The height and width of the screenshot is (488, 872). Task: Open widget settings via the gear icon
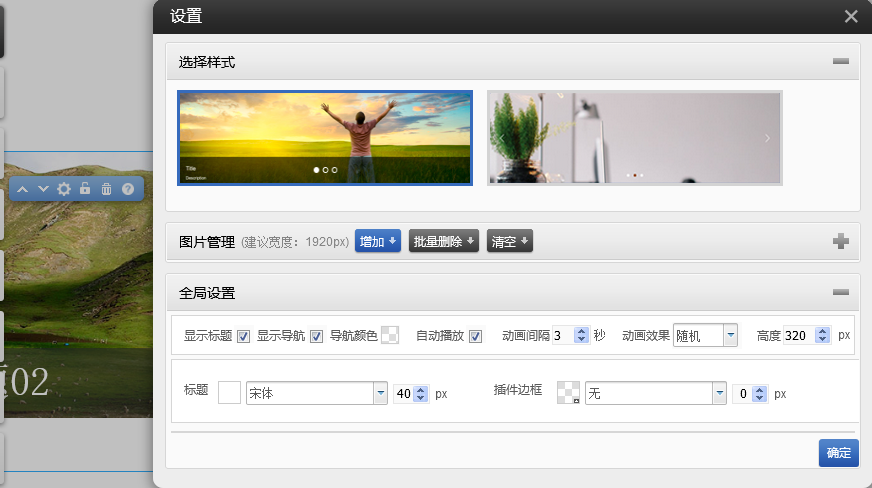click(64, 189)
